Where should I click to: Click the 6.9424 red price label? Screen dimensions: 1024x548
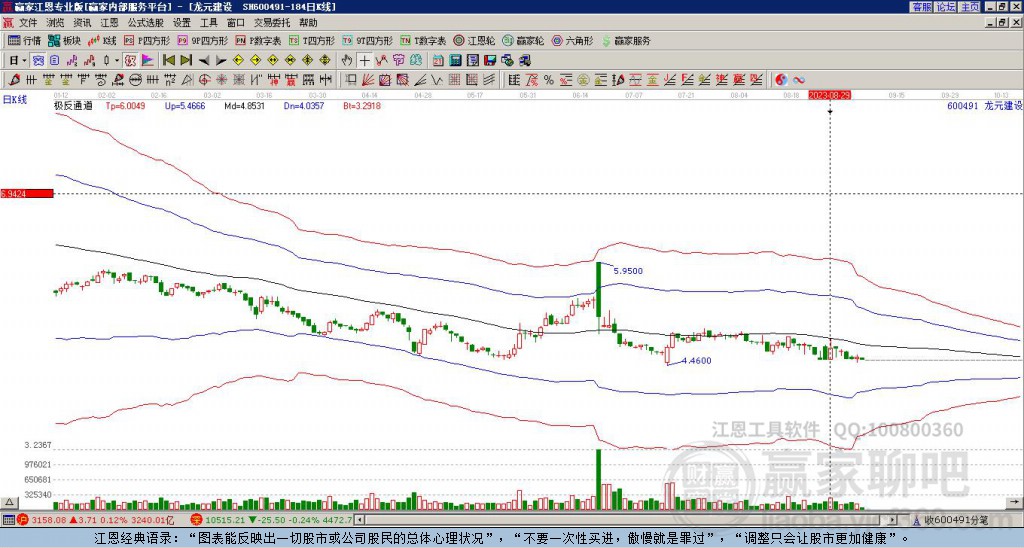click(x=26, y=193)
